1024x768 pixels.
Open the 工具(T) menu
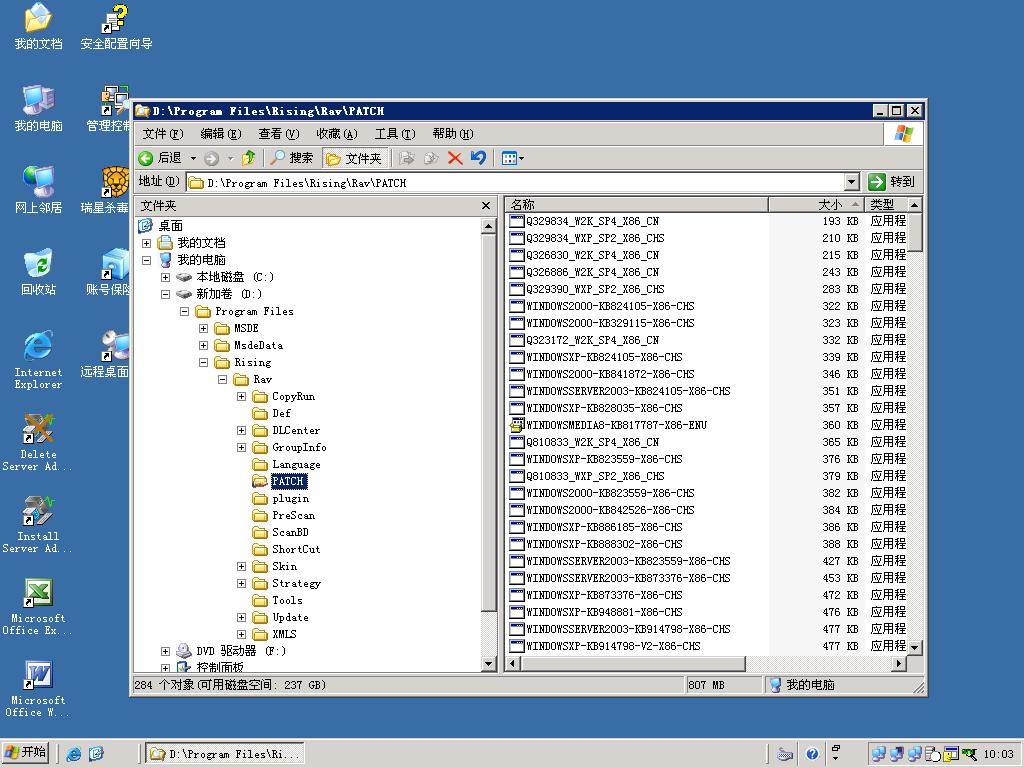point(394,134)
